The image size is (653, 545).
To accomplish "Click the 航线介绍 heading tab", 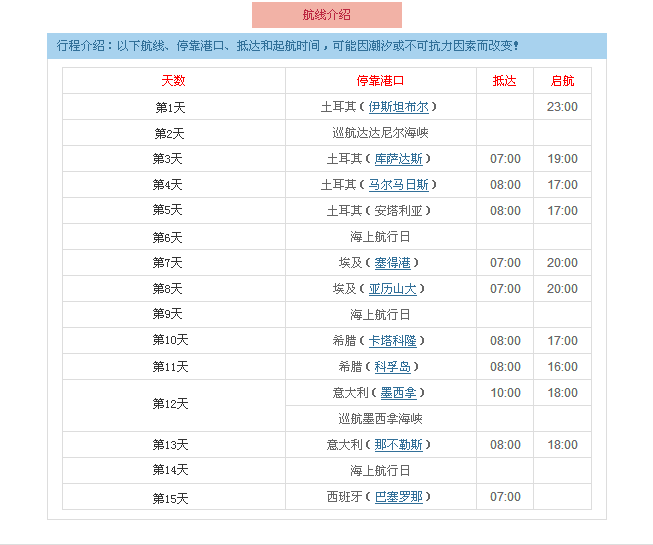I will tap(327, 15).
